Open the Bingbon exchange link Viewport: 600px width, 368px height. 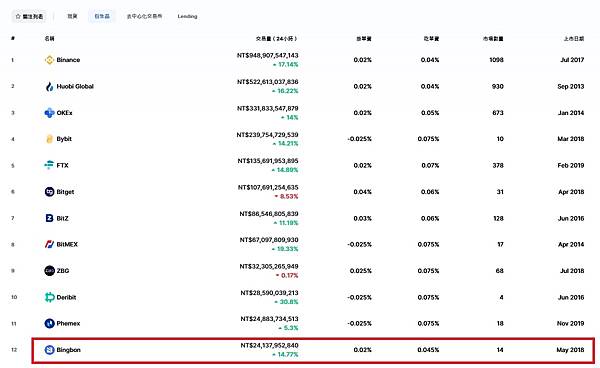coord(68,350)
